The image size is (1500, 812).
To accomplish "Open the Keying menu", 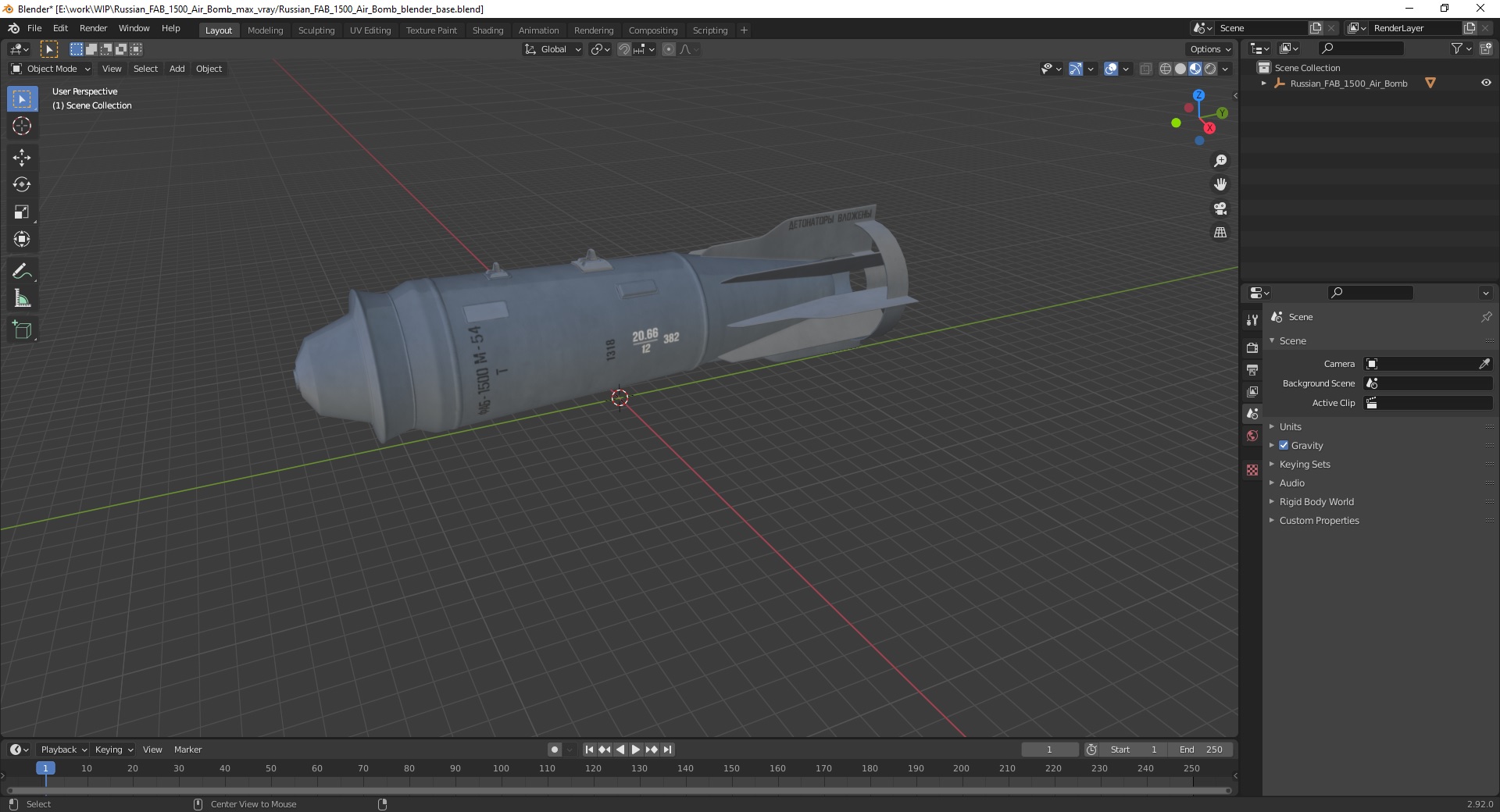I will tap(113, 750).
